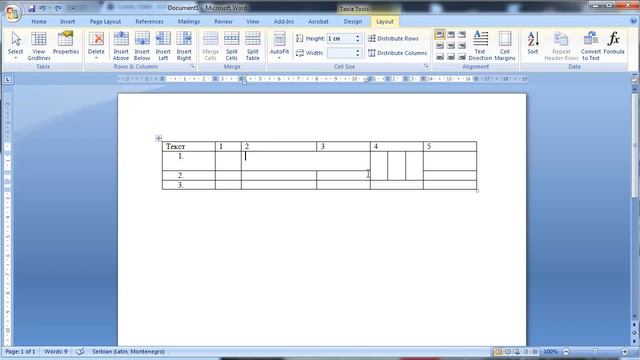Click the Save icon in quick access toolbar
Screen dimensions: 640x360
[31, 8]
